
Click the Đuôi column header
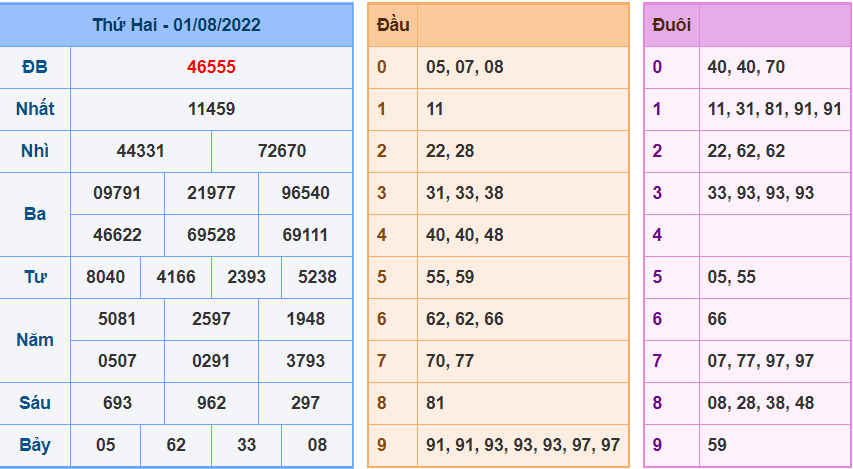[x=672, y=25]
